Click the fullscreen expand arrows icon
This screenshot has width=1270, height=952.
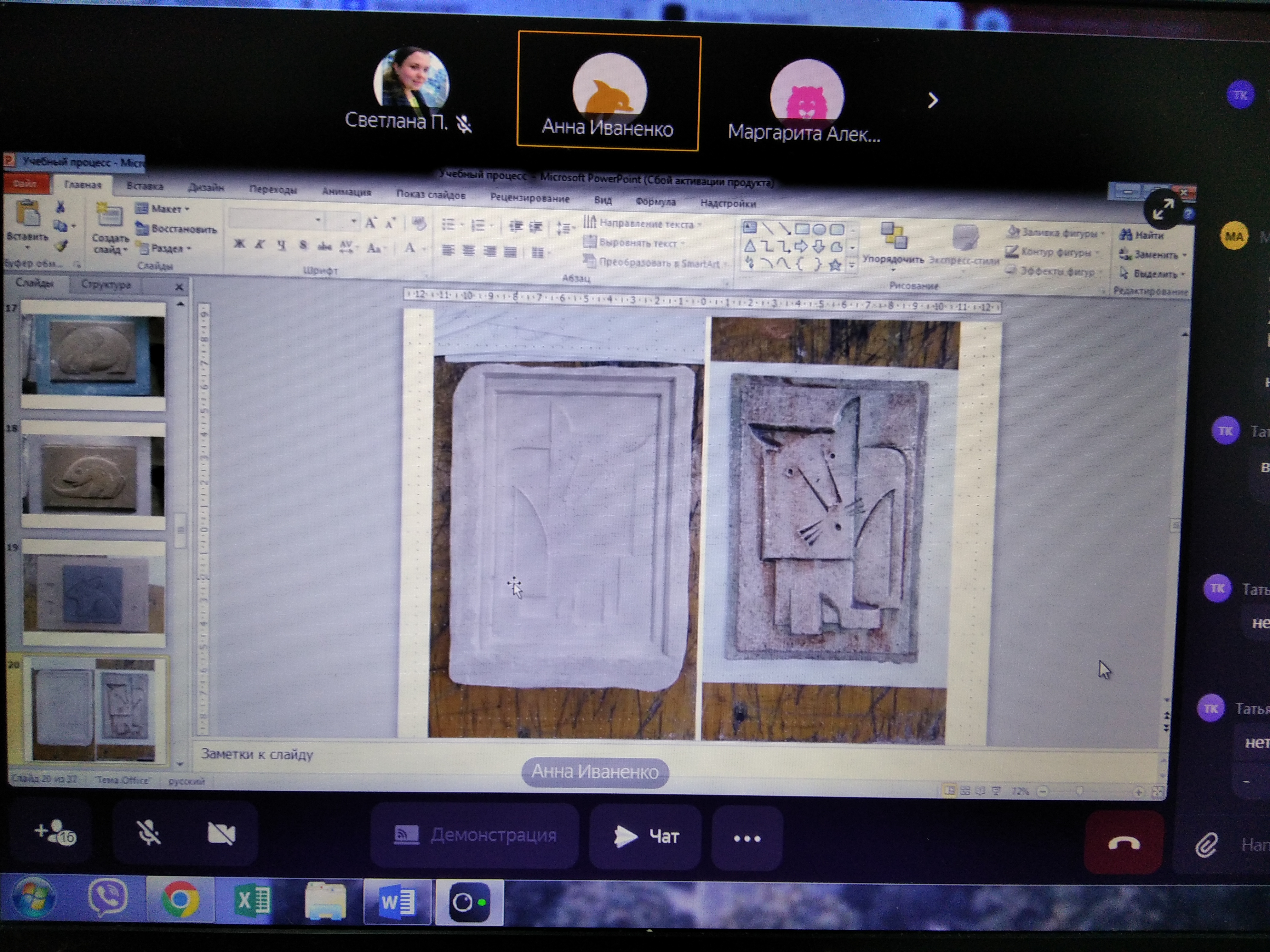pyautogui.click(x=1163, y=209)
